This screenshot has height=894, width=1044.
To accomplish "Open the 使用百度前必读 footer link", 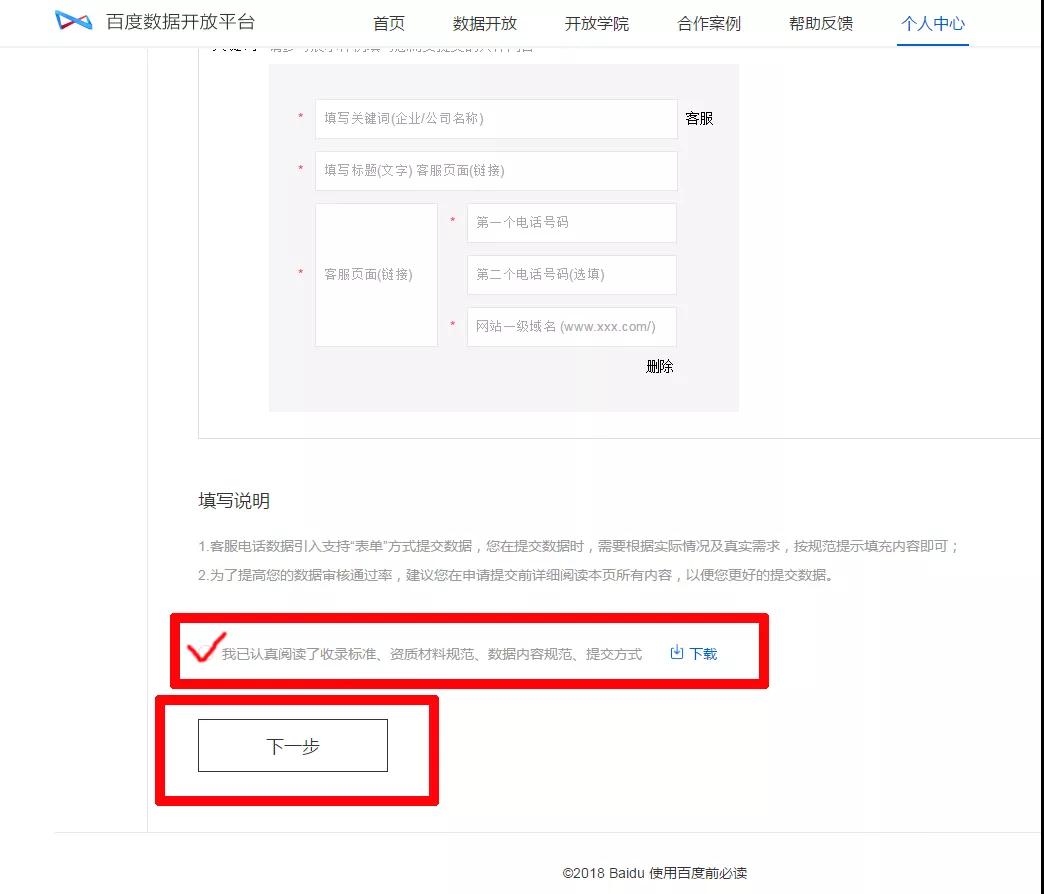I will coord(698,873).
